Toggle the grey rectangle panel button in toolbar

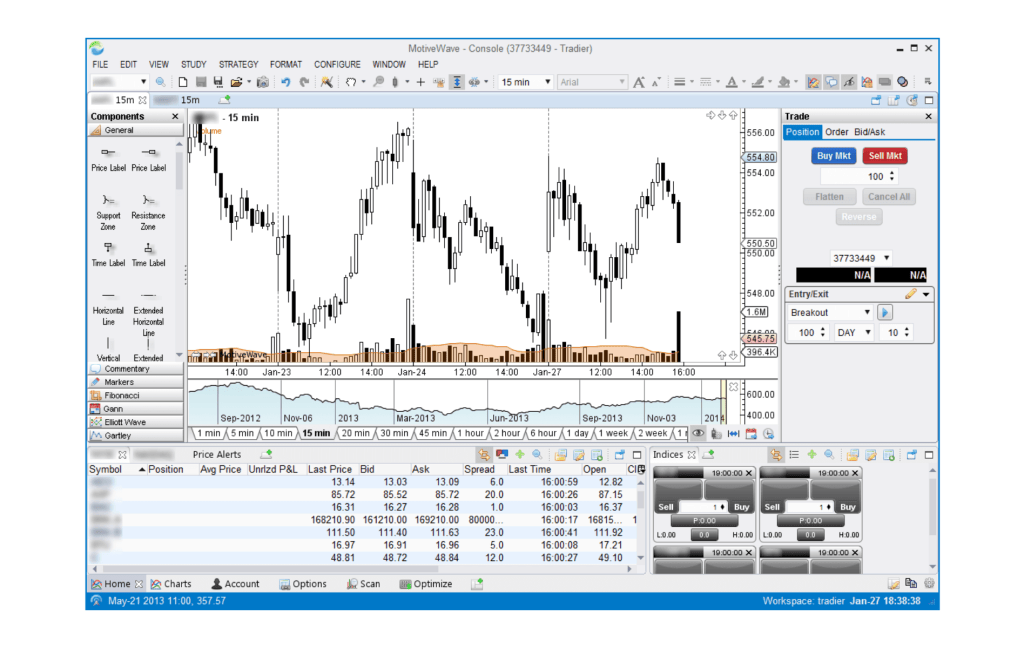pyautogui.click(x=884, y=82)
